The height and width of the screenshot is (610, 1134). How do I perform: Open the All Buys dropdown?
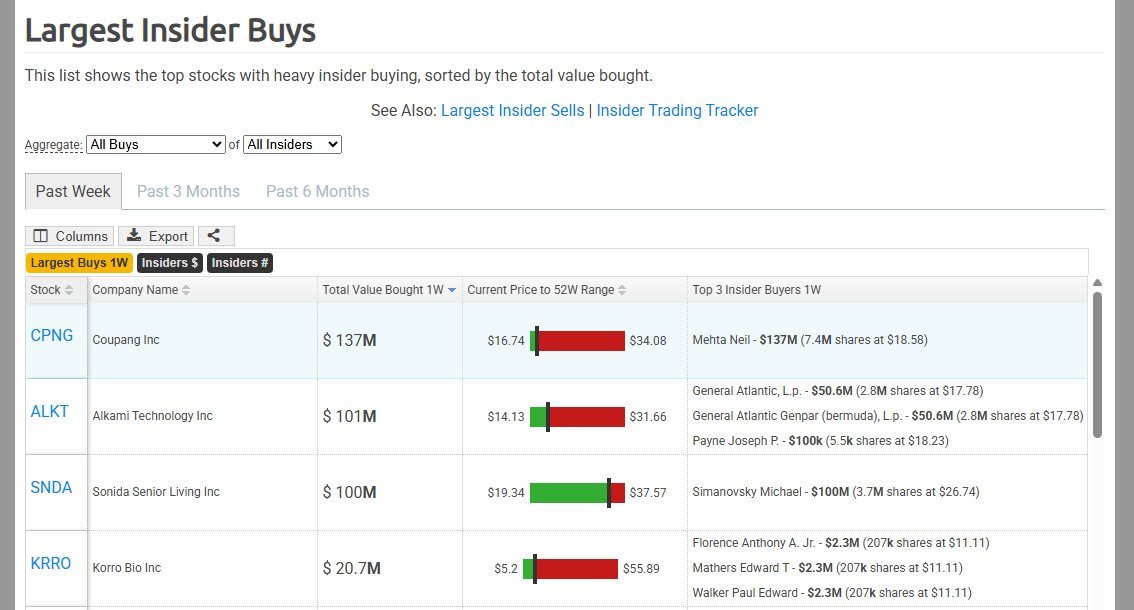click(x=155, y=144)
